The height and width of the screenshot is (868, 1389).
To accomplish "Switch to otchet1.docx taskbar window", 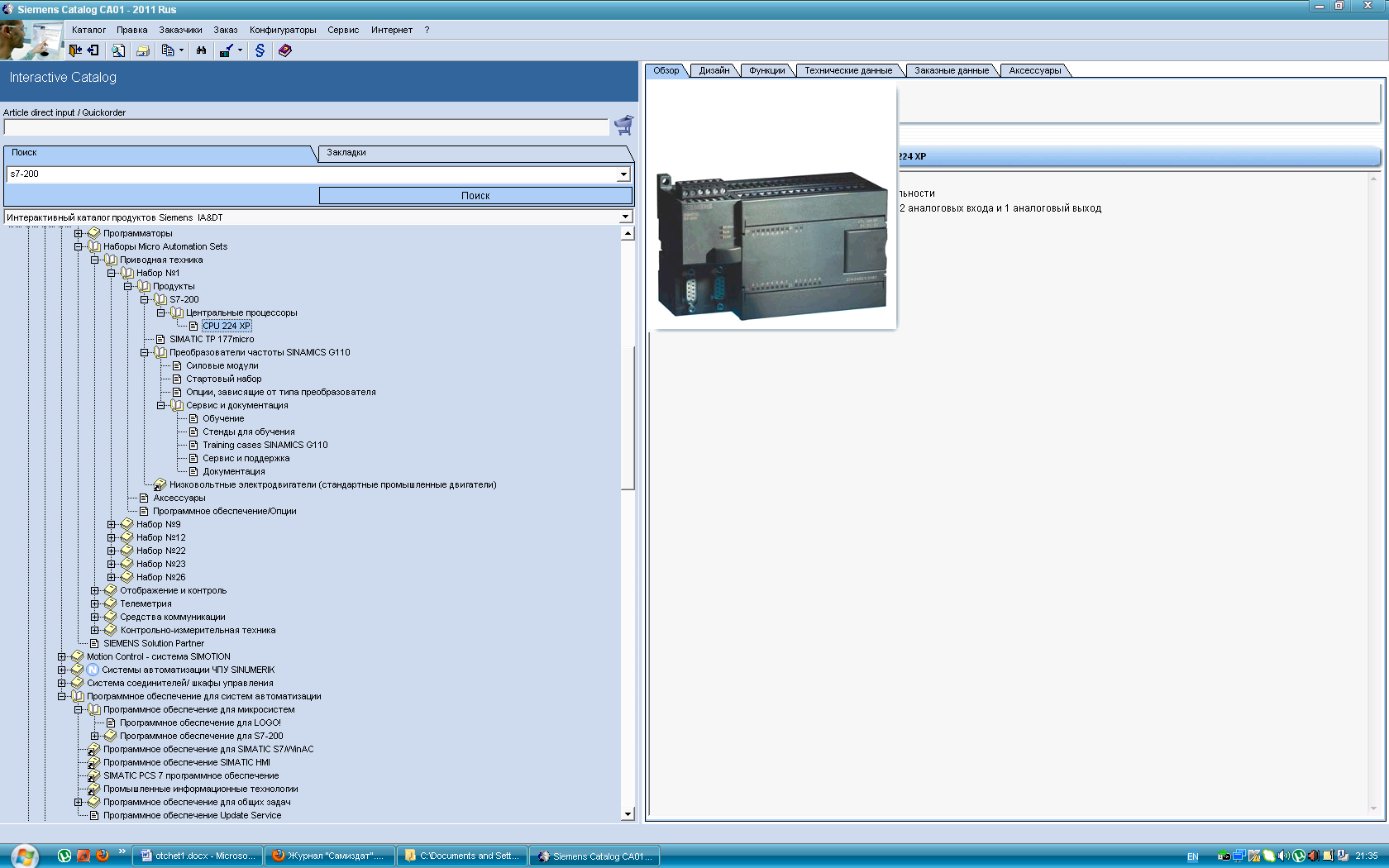I will [x=198, y=856].
